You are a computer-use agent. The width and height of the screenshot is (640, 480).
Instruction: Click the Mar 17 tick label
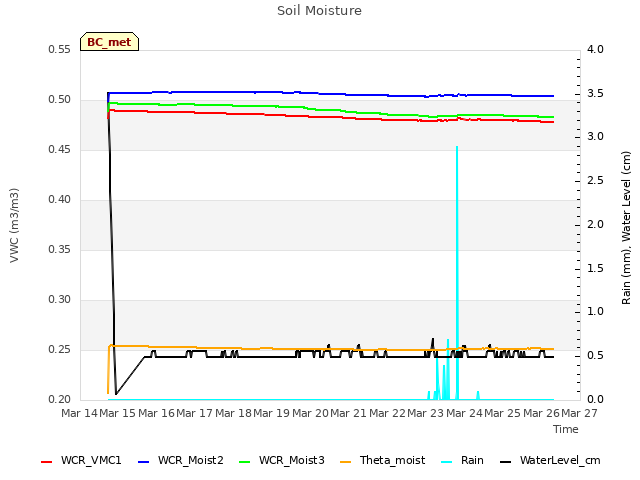point(195,413)
